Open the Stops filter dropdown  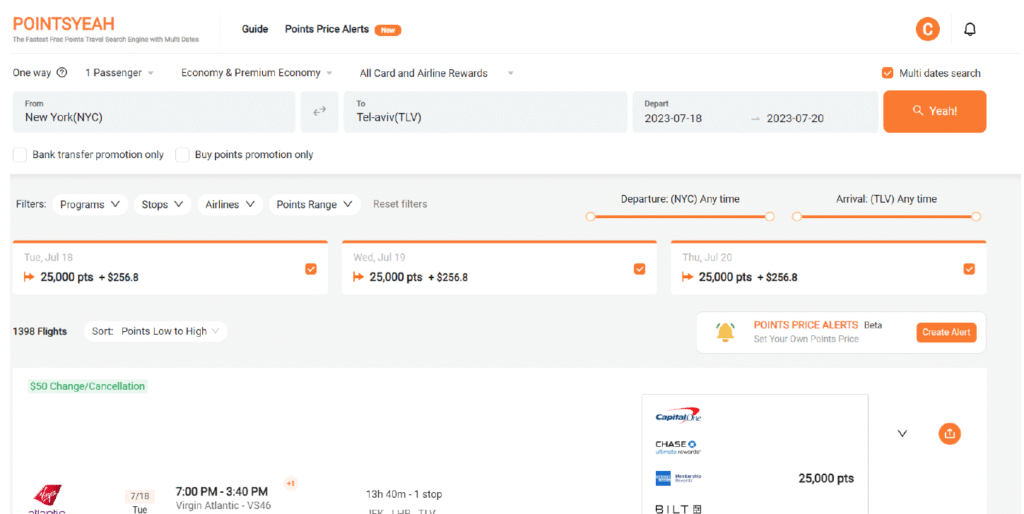click(x=162, y=204)
